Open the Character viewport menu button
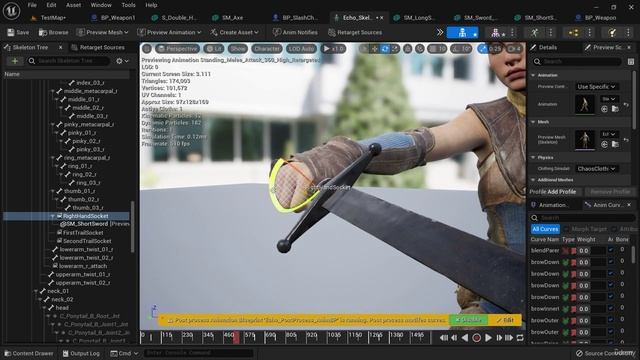Image resolution: width=640 pixels, height=360 pixels. click(267, 49)
